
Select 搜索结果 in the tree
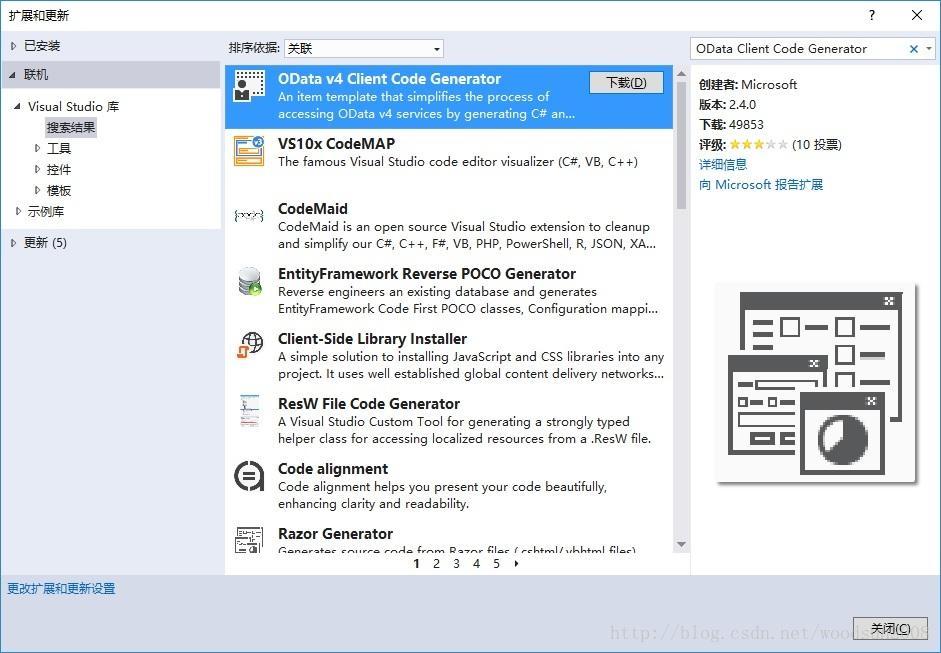[x=71, y=127]
